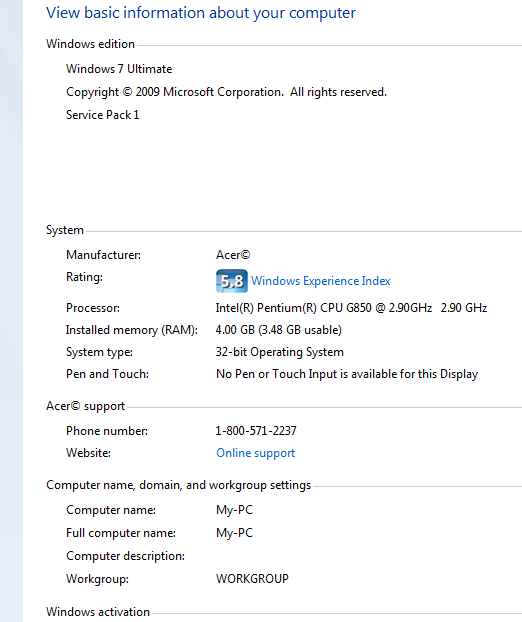Image resolution: width=522 pixels, height=622 pixels.
Task: Select the Copyright 2009 Microsoft Corporation line
Action: coord(226,92)
